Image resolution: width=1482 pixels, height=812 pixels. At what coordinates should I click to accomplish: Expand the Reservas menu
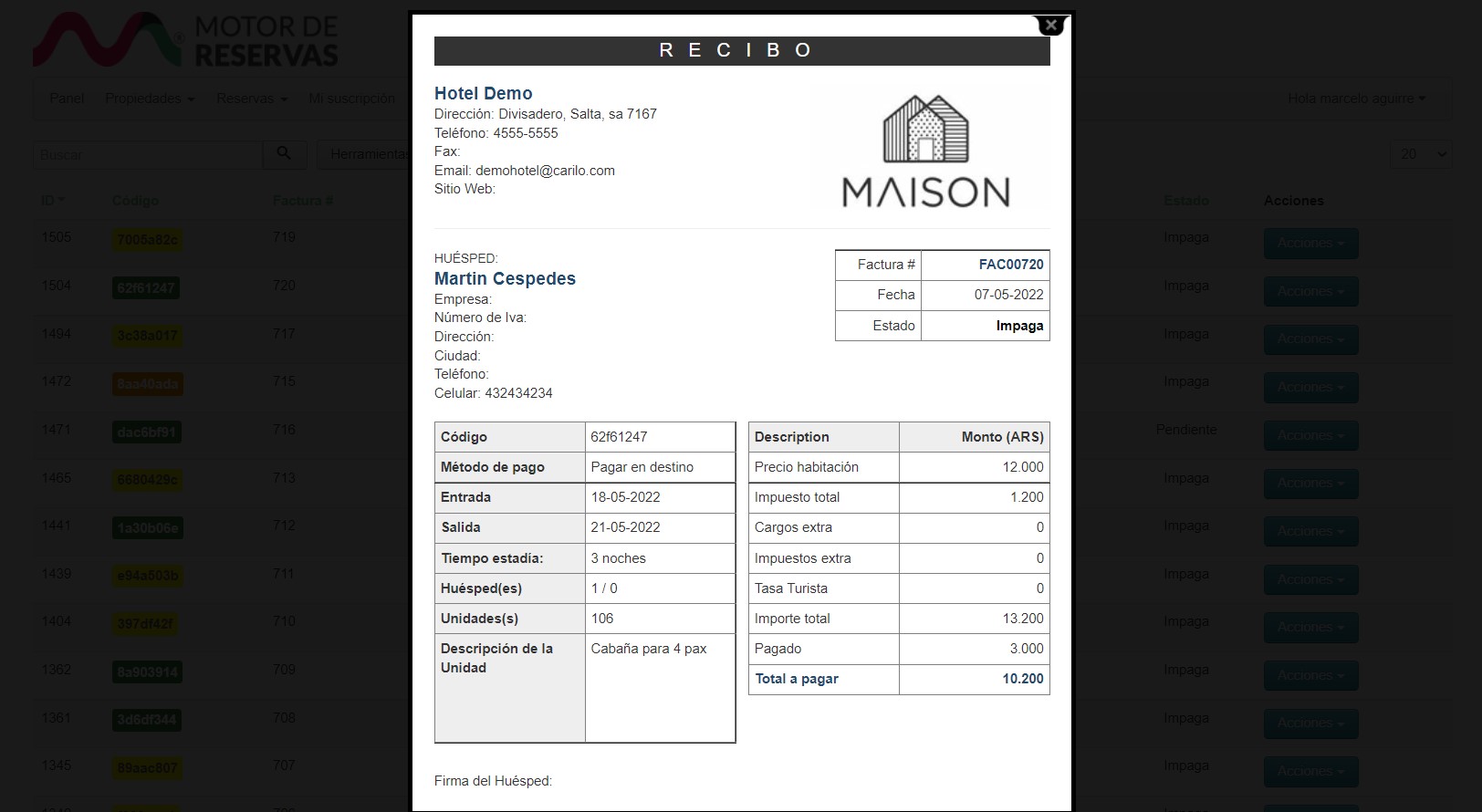point(252,99)
